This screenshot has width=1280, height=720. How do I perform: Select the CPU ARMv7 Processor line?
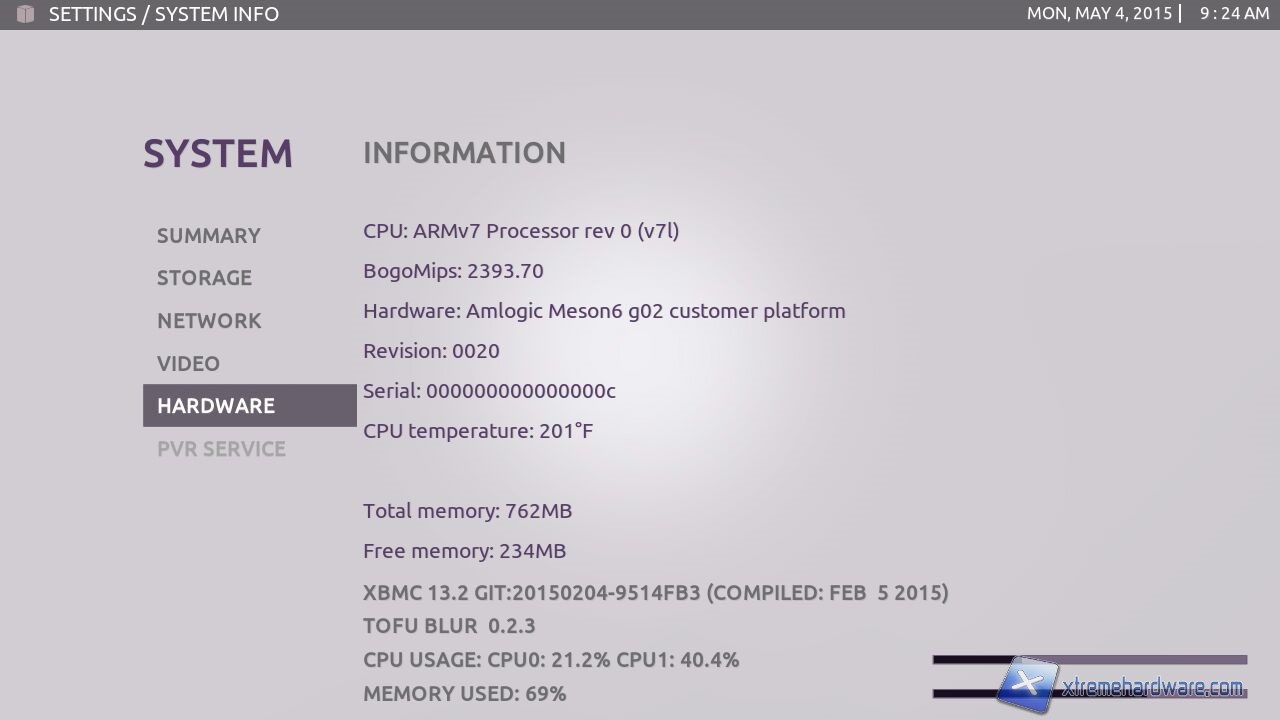click(521, 231)
